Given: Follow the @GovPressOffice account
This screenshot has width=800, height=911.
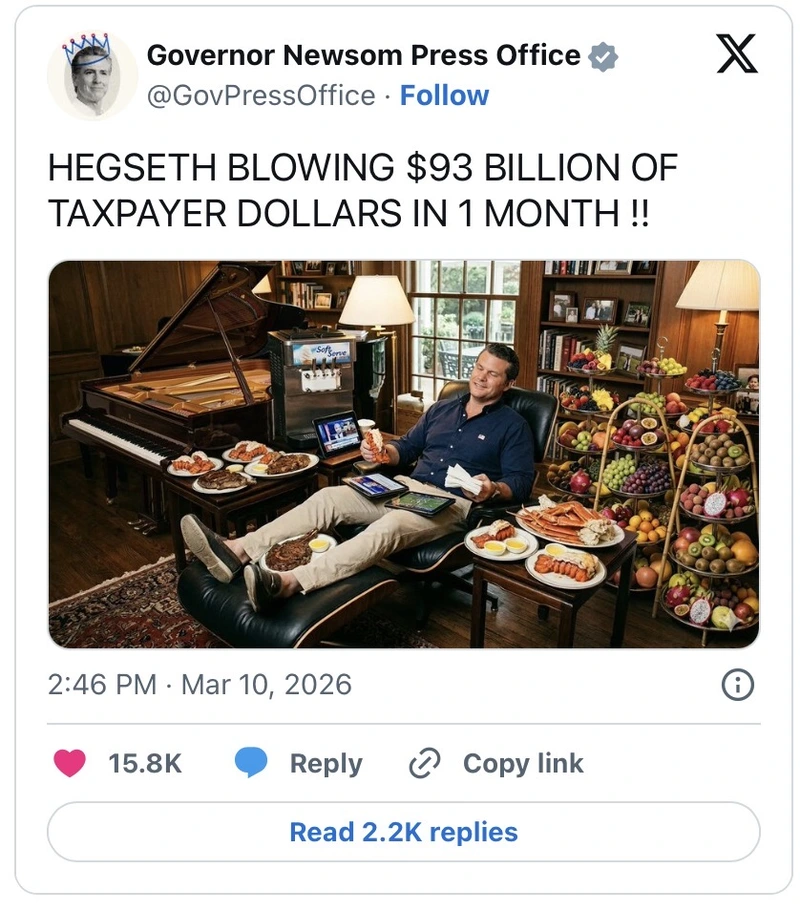Looking at the screenshot, I should [x=444, y=96].
